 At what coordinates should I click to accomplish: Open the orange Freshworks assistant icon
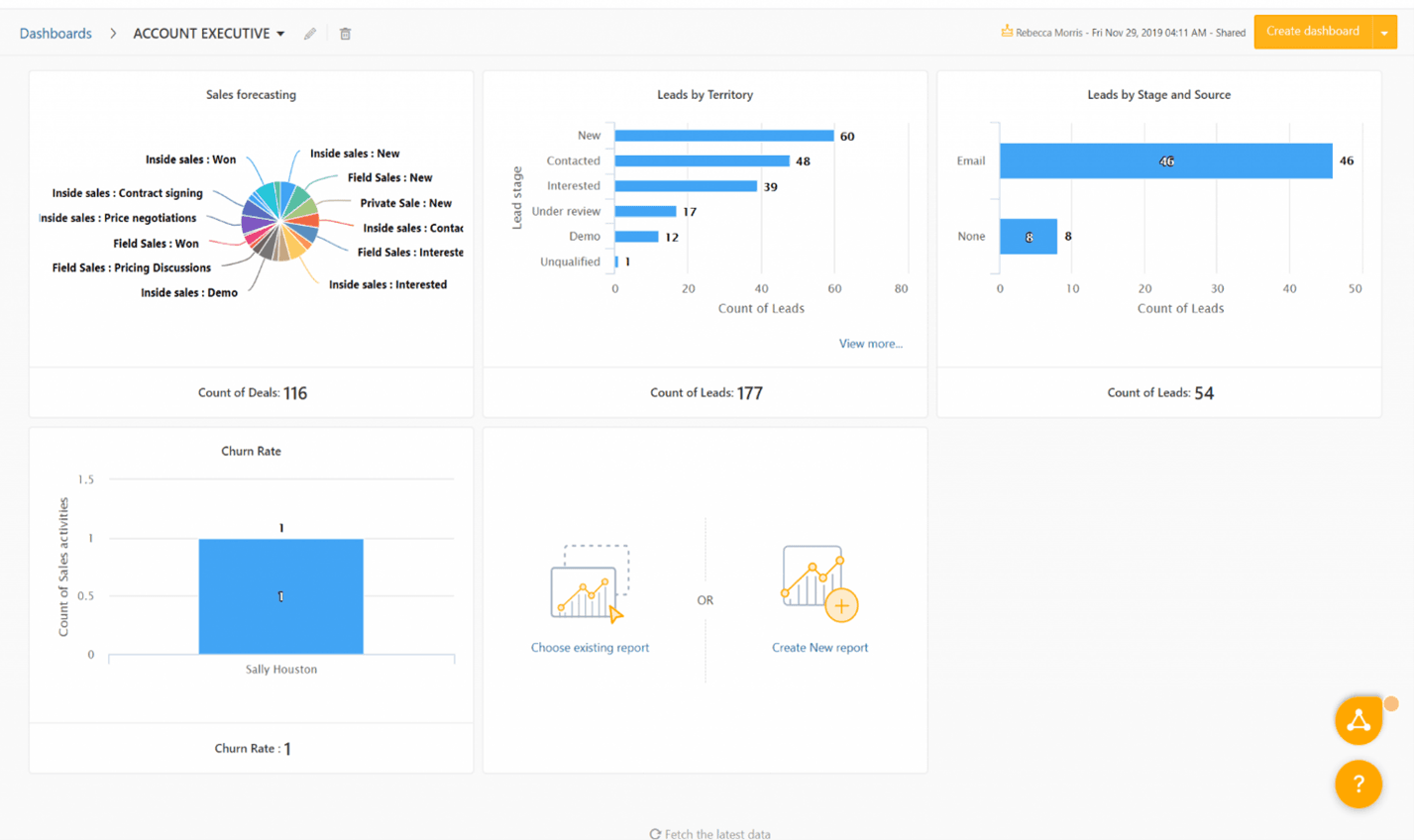pos(1359,720)
